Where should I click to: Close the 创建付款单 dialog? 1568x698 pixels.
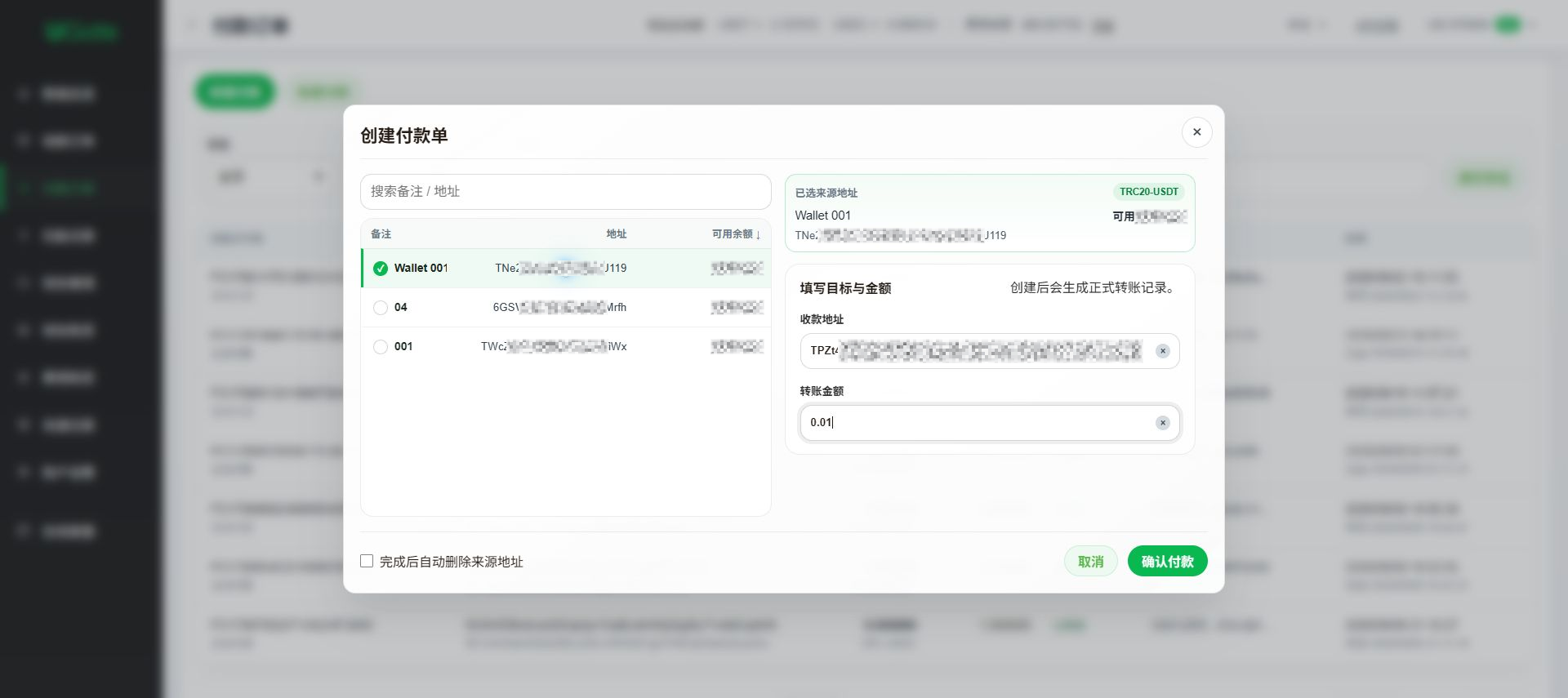[1196, 132]
